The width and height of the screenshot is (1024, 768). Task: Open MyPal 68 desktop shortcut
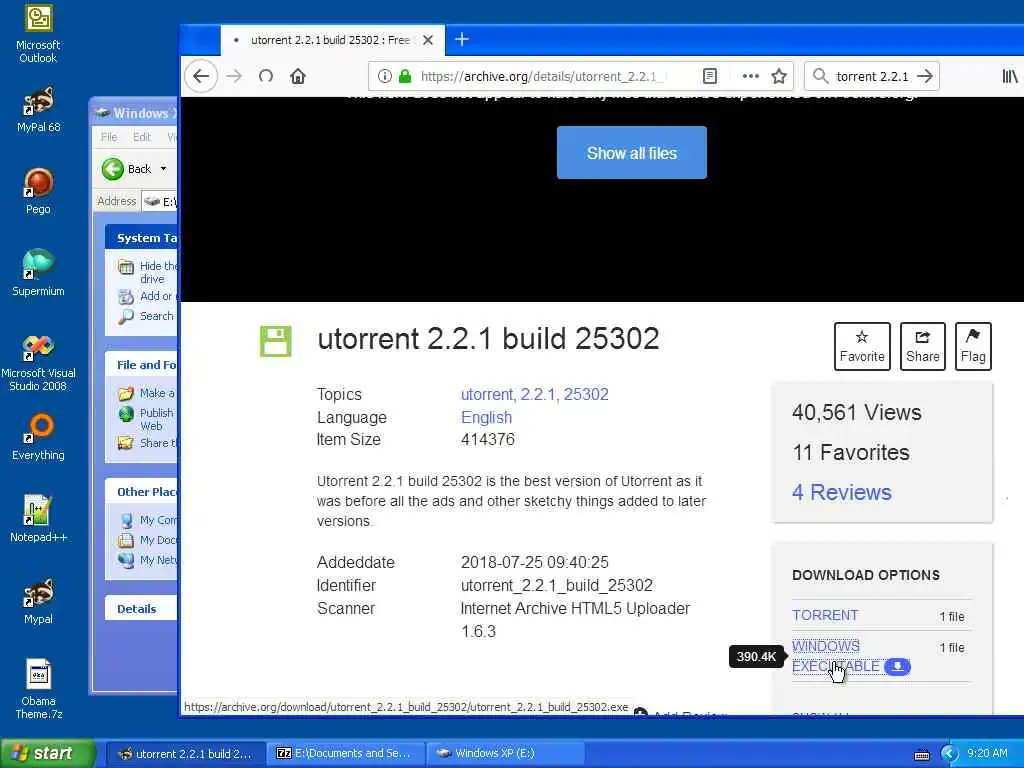coord(38,110)
